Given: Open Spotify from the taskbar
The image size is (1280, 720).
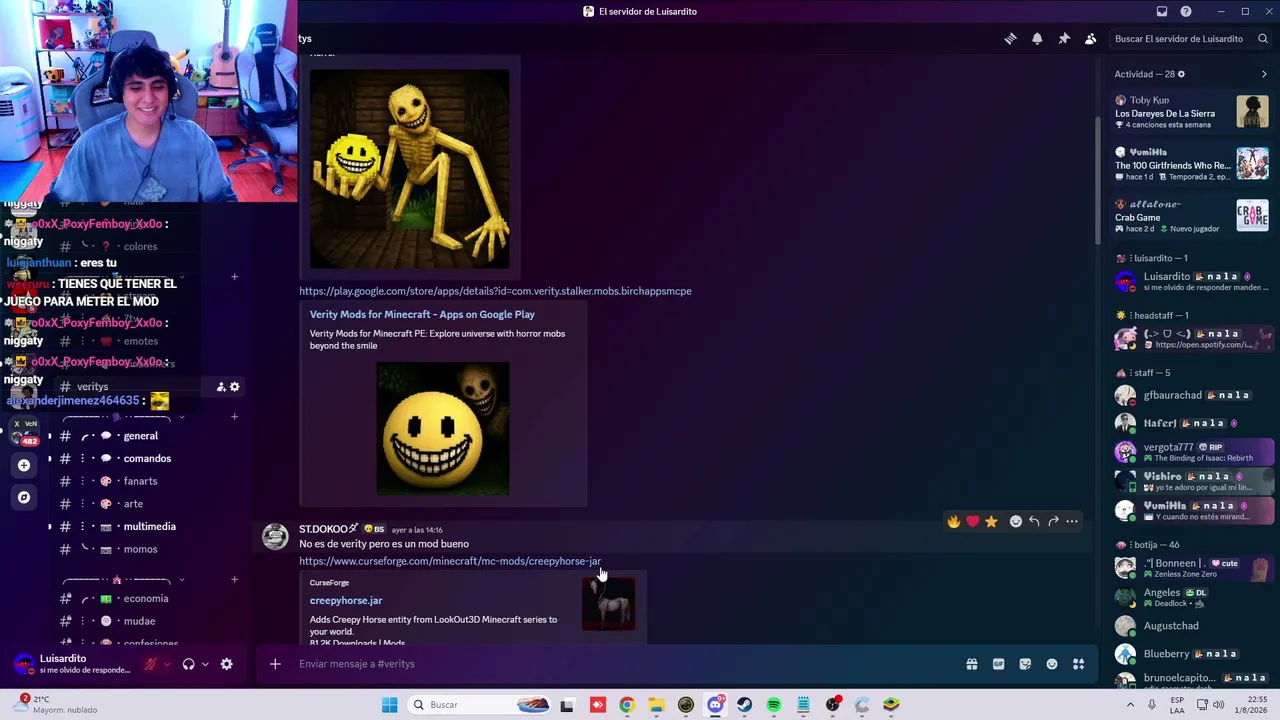Looking at the screenshot, I should coord(774,705).
